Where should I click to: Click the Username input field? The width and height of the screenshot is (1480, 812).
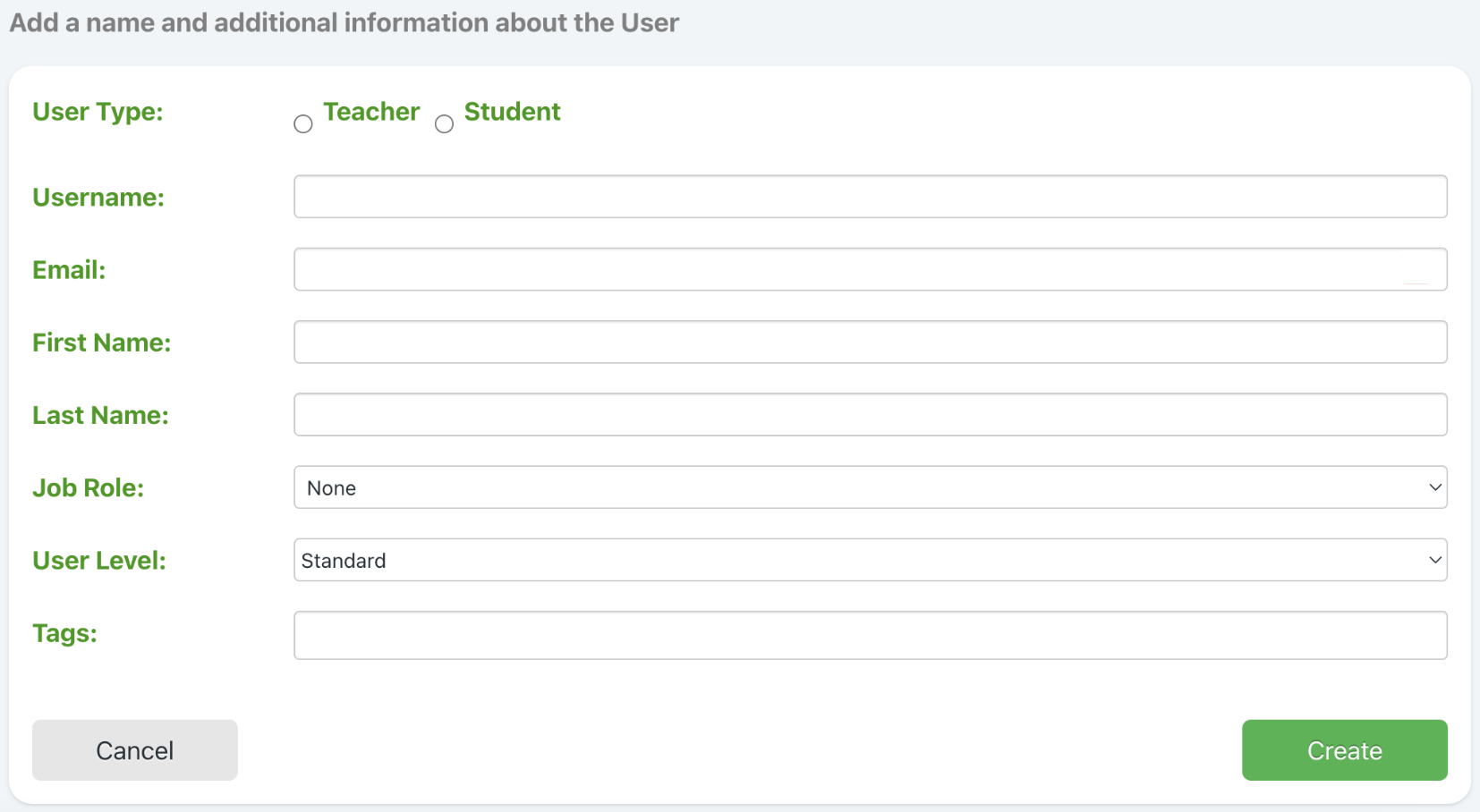point(870,197)
